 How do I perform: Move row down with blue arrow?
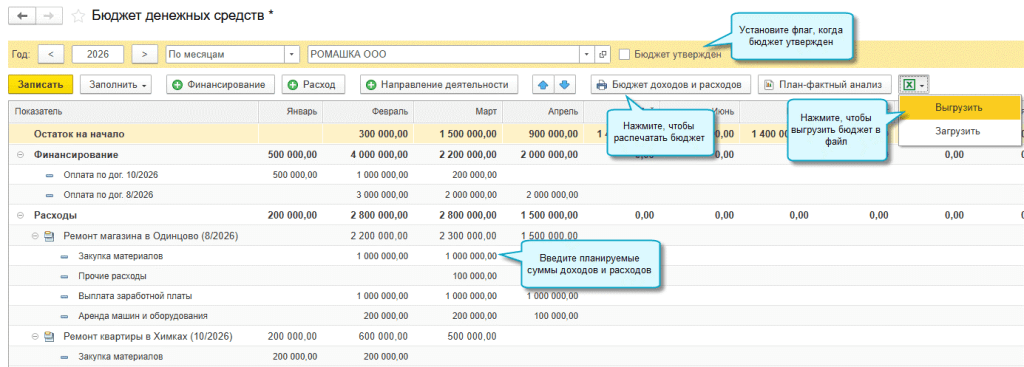565,84
